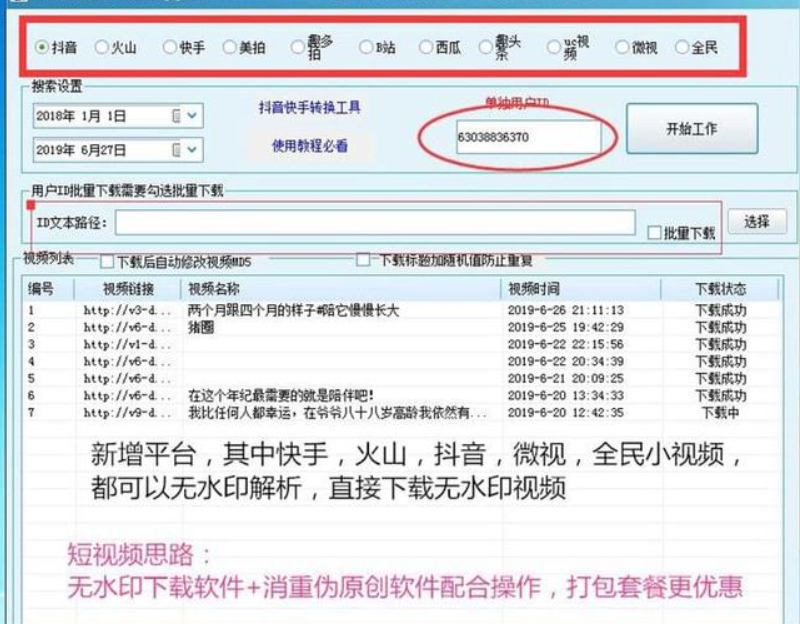The height and width of the screenshot is (624, 800).
Task: Enable 下载后自动修改视频MD5 checkbox
Action: pyautogui.click(x=107, y=262)
